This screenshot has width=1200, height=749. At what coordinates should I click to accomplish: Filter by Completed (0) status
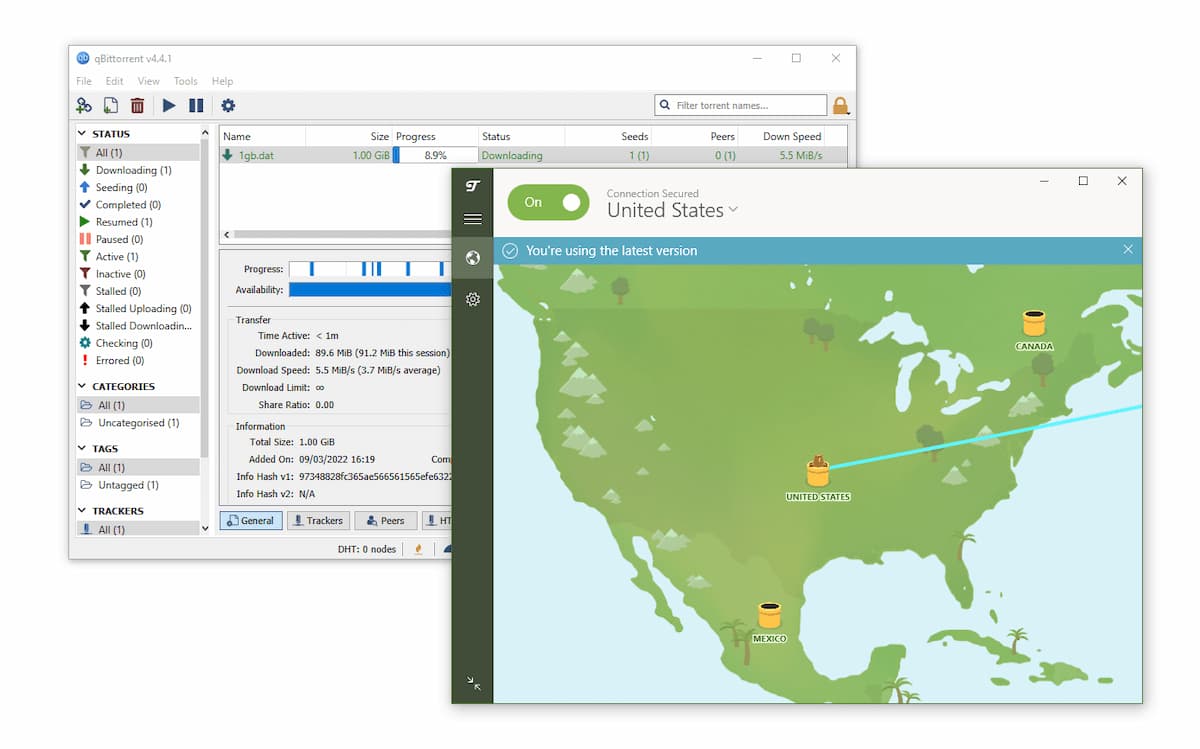point(138,205)
